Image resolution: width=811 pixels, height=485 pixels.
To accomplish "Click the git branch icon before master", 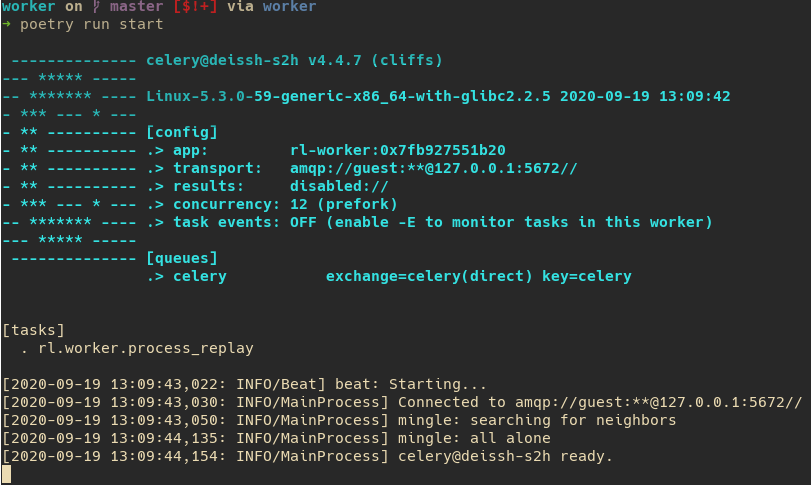I will click(96, 7).
